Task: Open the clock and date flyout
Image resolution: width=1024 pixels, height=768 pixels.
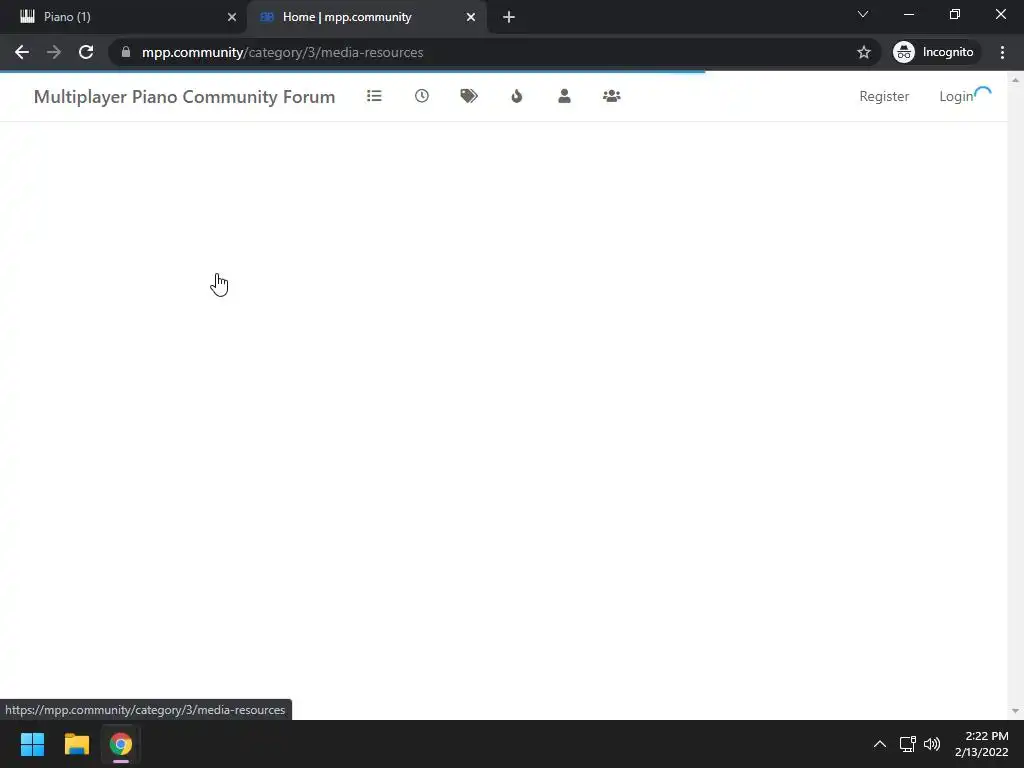Action: pos(981,744)
